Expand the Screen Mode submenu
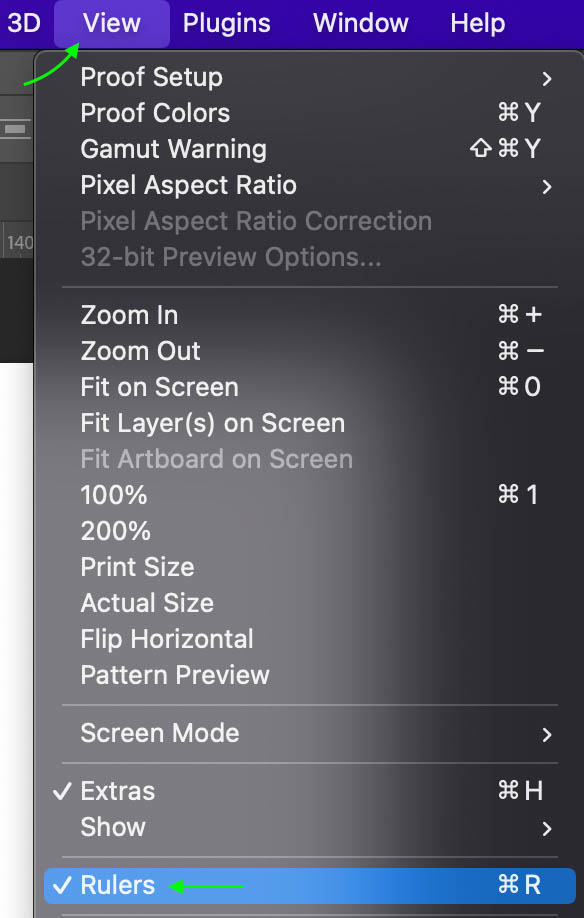 click(159, 733)
